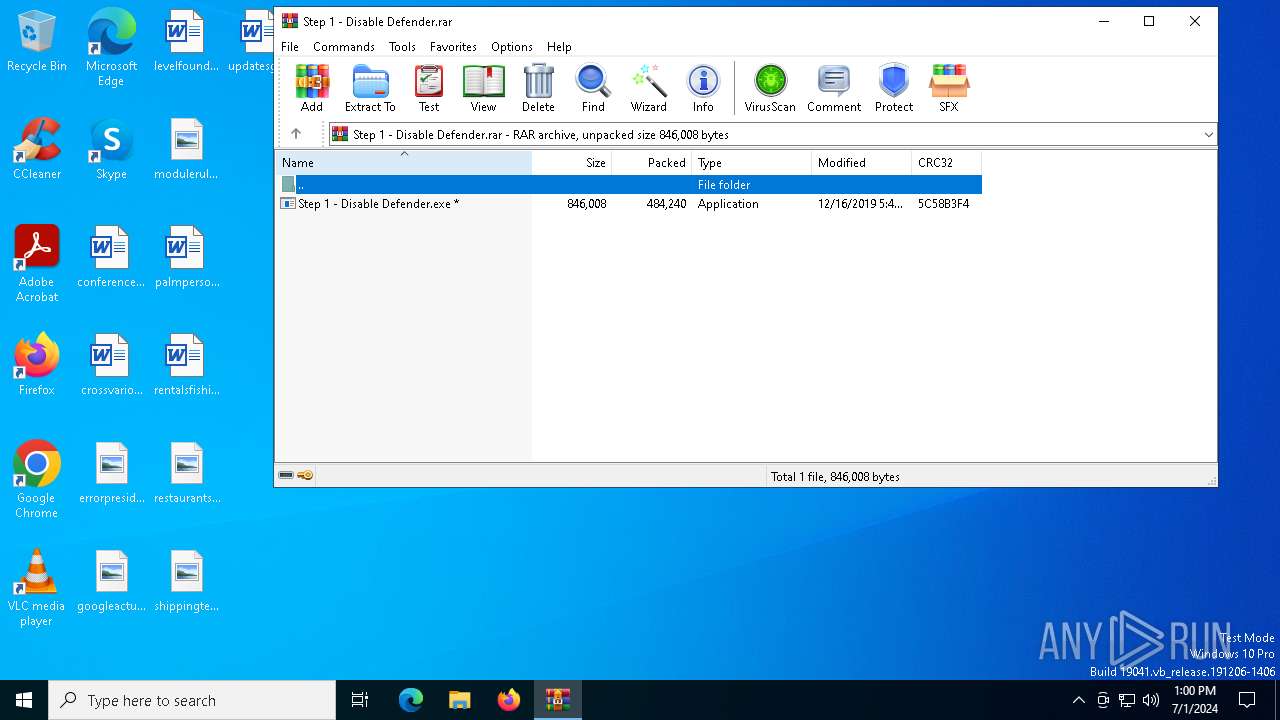Select the palmperso Word document icon
Image resolution: width=1280 pixels, height=720 pixels.
[186, 258]
